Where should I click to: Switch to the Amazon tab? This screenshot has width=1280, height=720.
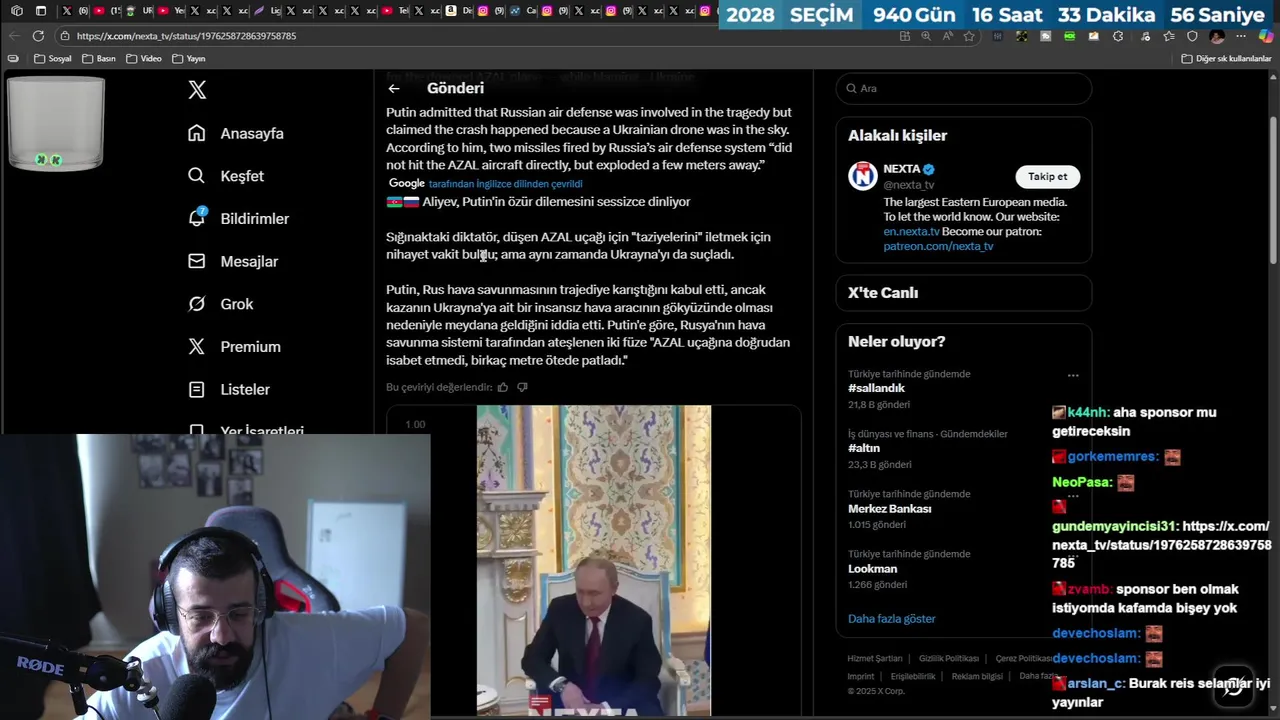[456, 11]
